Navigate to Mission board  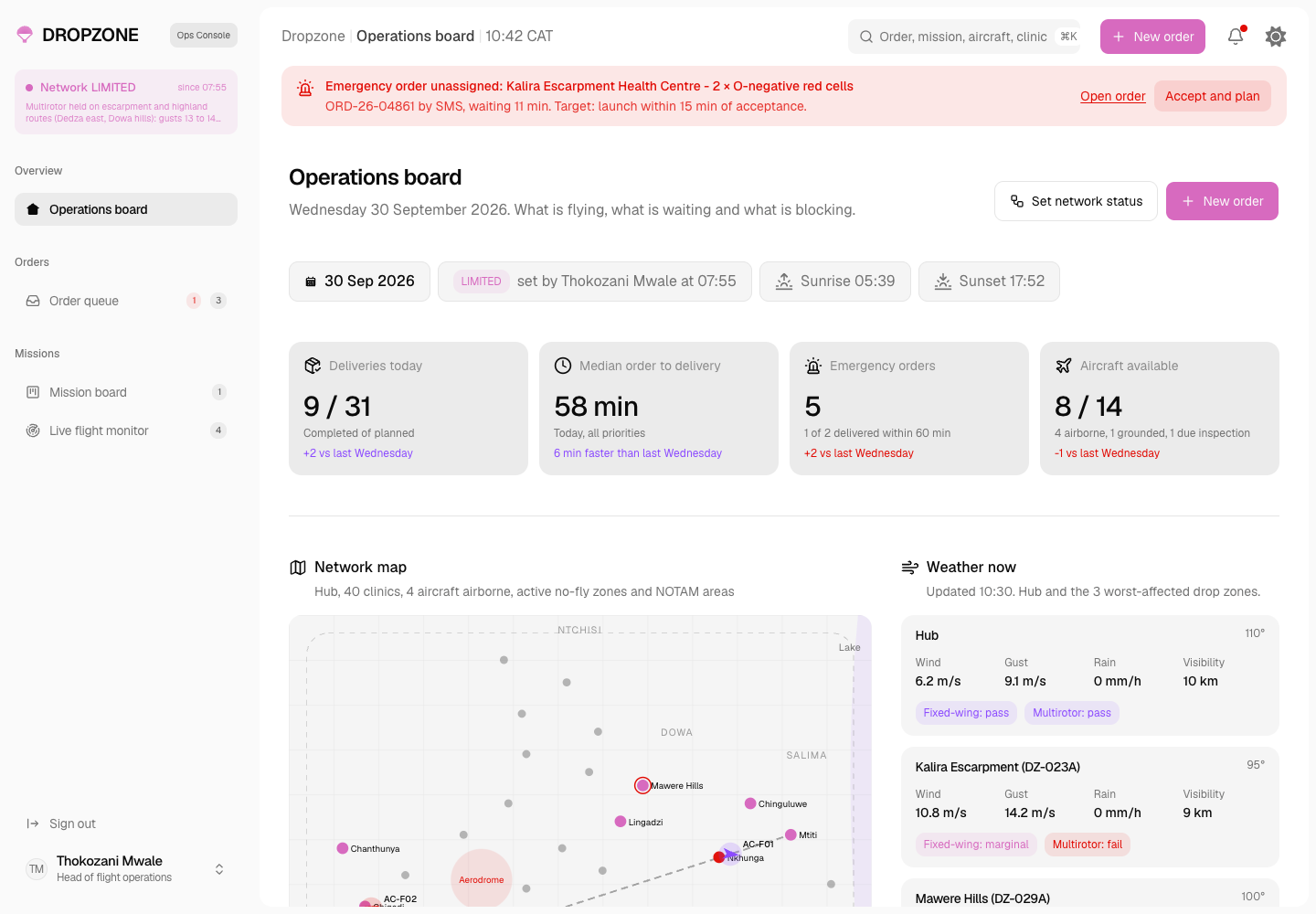(x=126, y=392)
